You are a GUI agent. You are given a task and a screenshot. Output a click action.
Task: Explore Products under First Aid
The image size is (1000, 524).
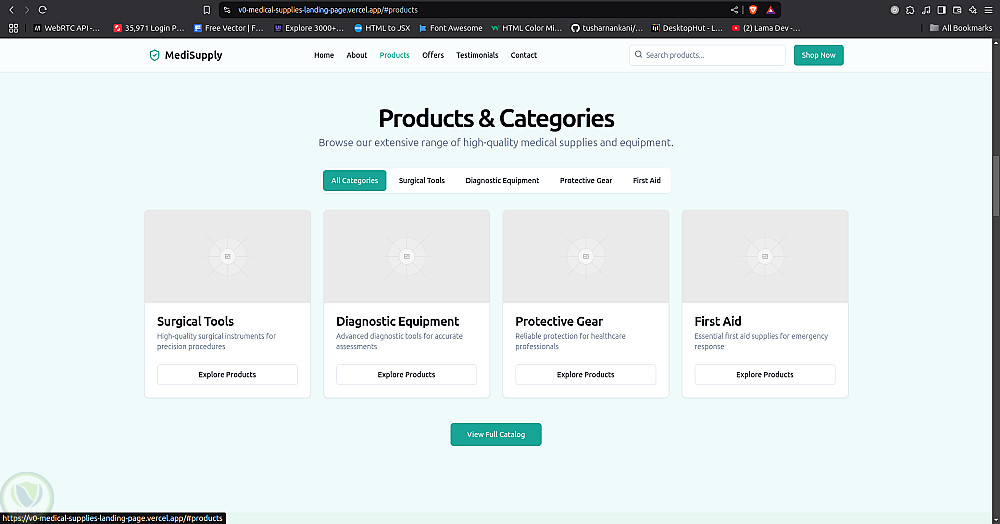pos(765,374)
